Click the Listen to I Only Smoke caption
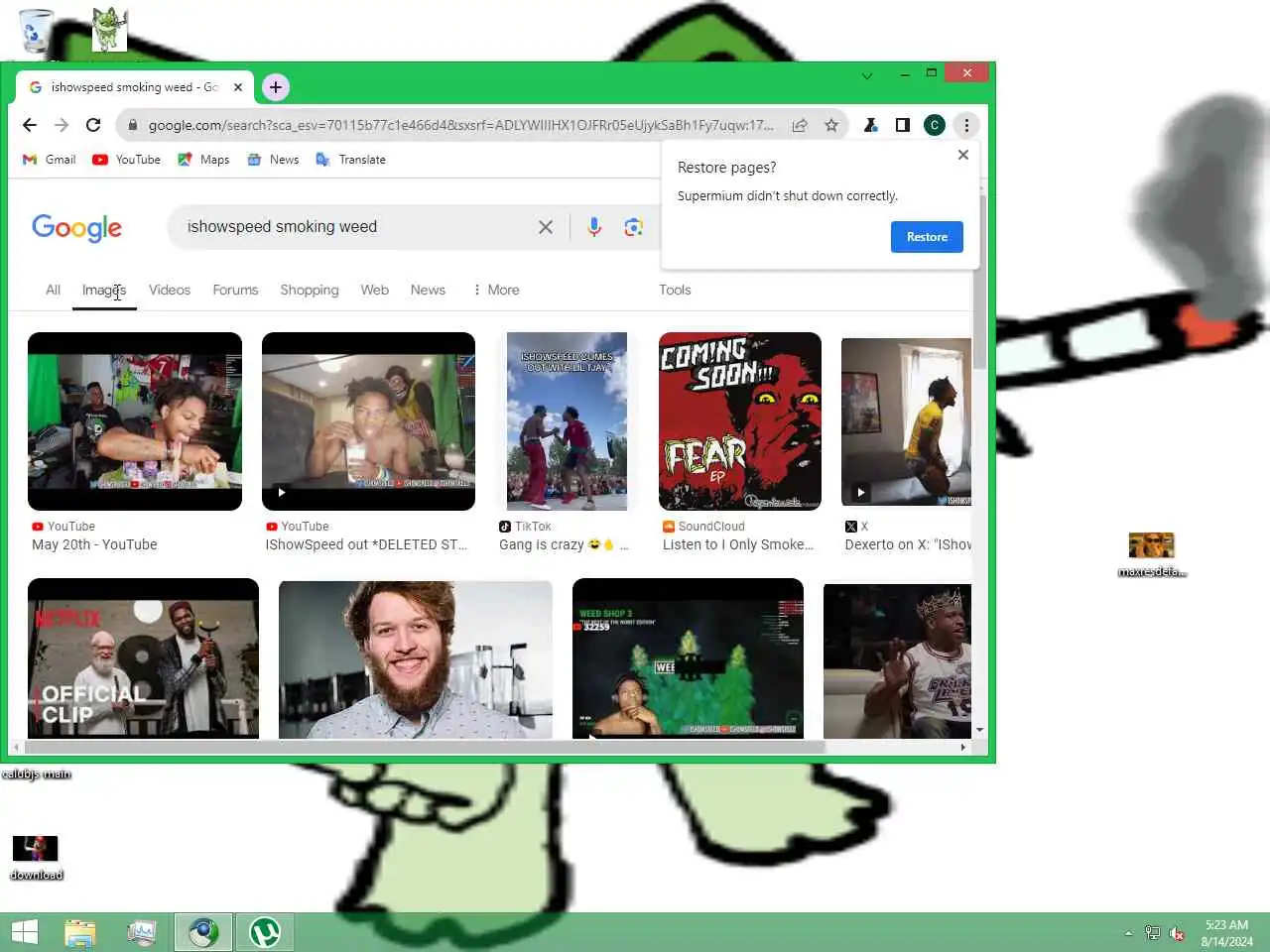Viewport: 1270px width, 952px height. 738,544
